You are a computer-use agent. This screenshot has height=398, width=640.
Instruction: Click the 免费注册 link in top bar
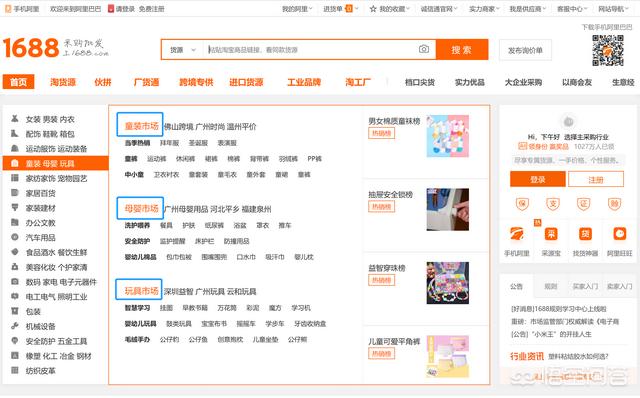[152, 9]
